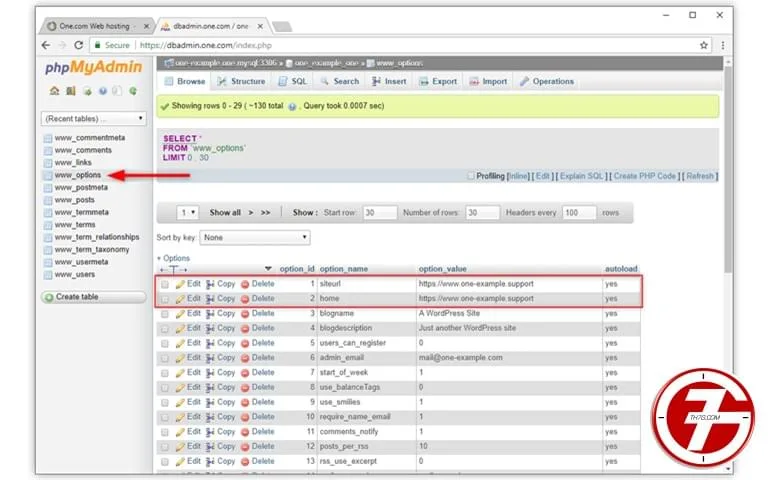
Task: Click the reload navigation green icon
Action: coord(133,91)
